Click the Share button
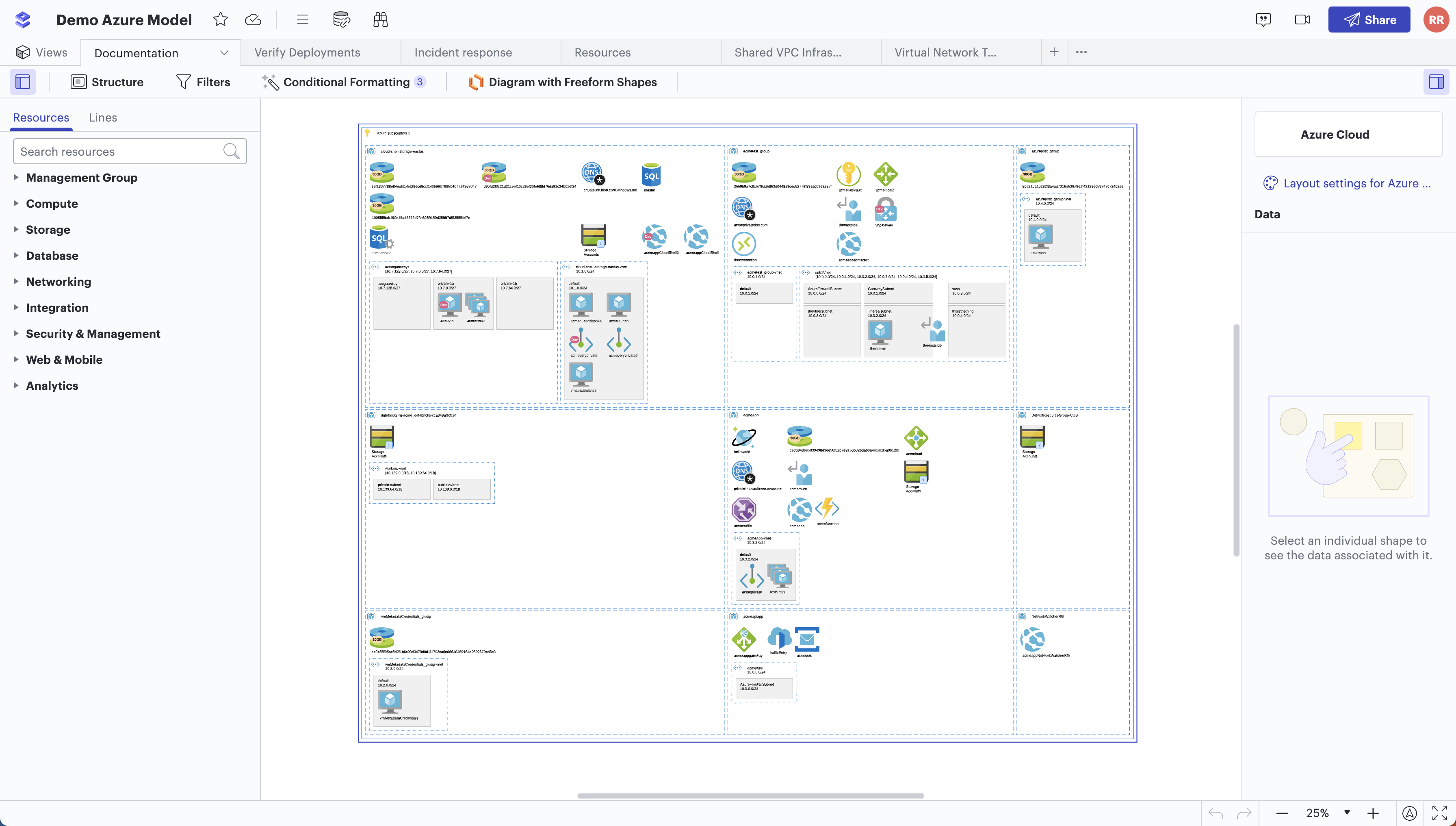This screenshot has width=1456, height=826. click(x=1369, y=20)
